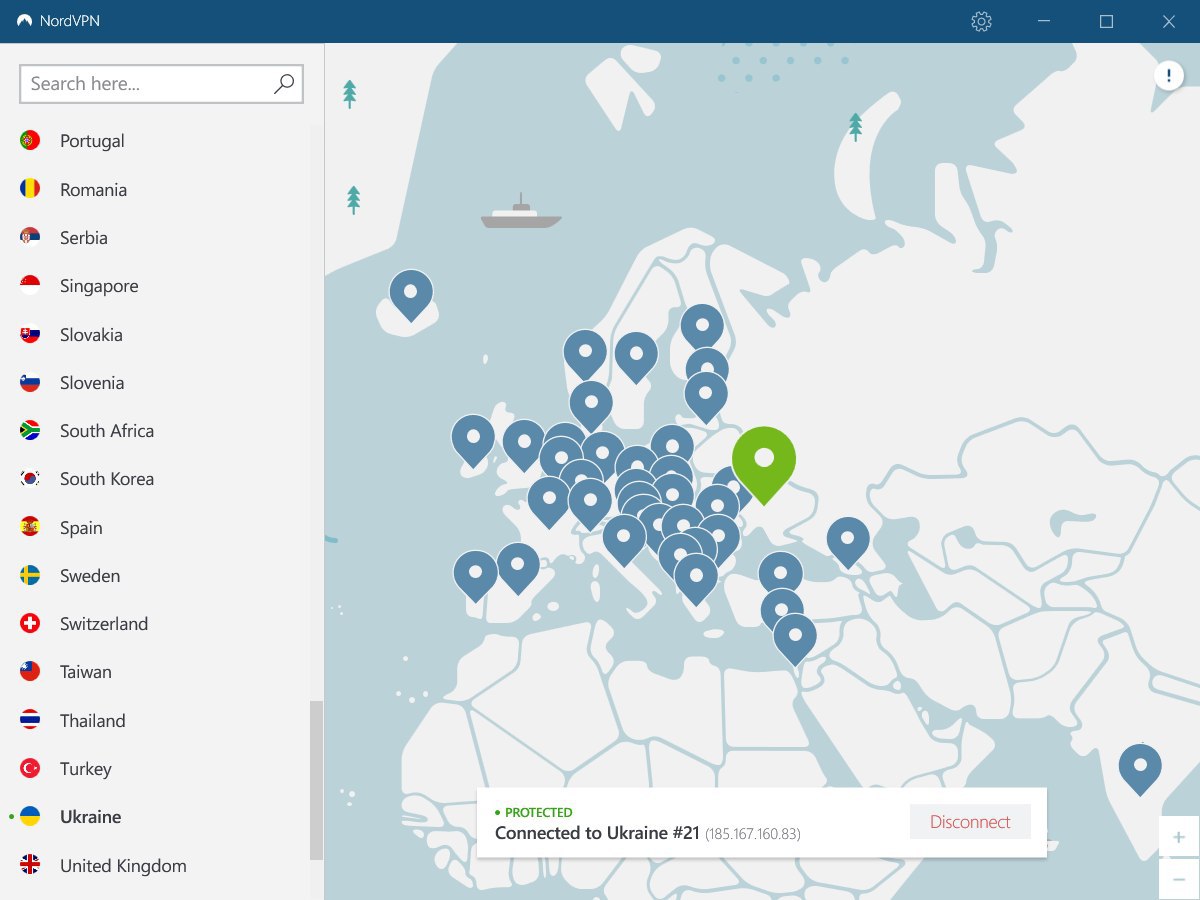Select the map pin over Sweden

coord(636,357)
